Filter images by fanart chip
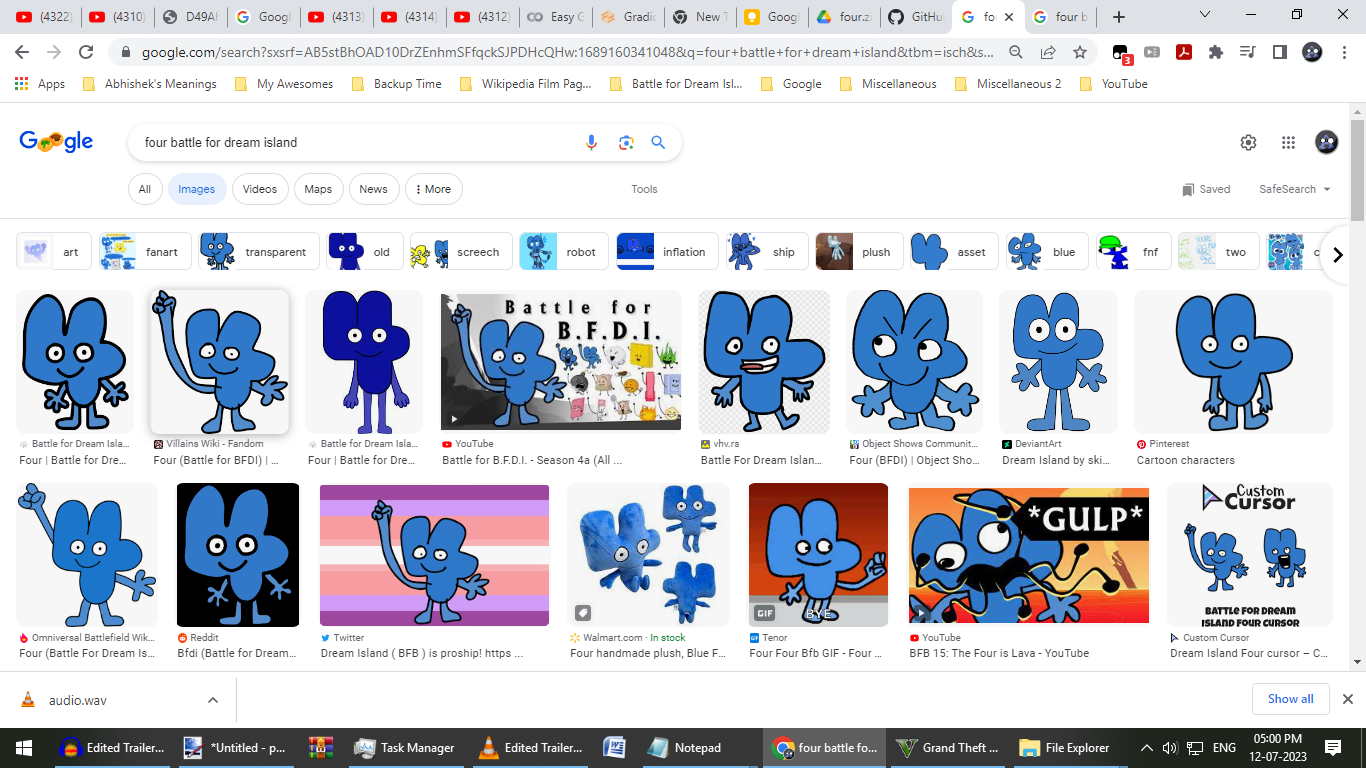The height and width of the screenshot is (768, 1366). point(146,252)
